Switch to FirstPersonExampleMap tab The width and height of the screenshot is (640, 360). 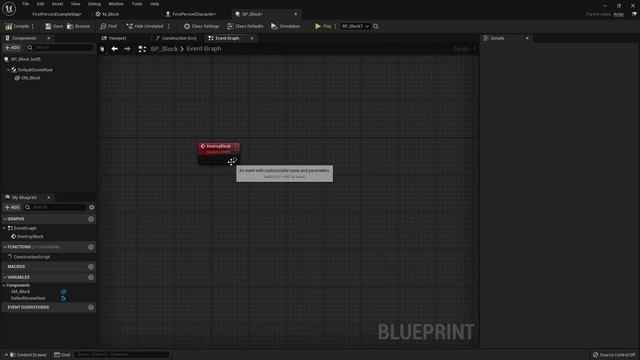57,14
